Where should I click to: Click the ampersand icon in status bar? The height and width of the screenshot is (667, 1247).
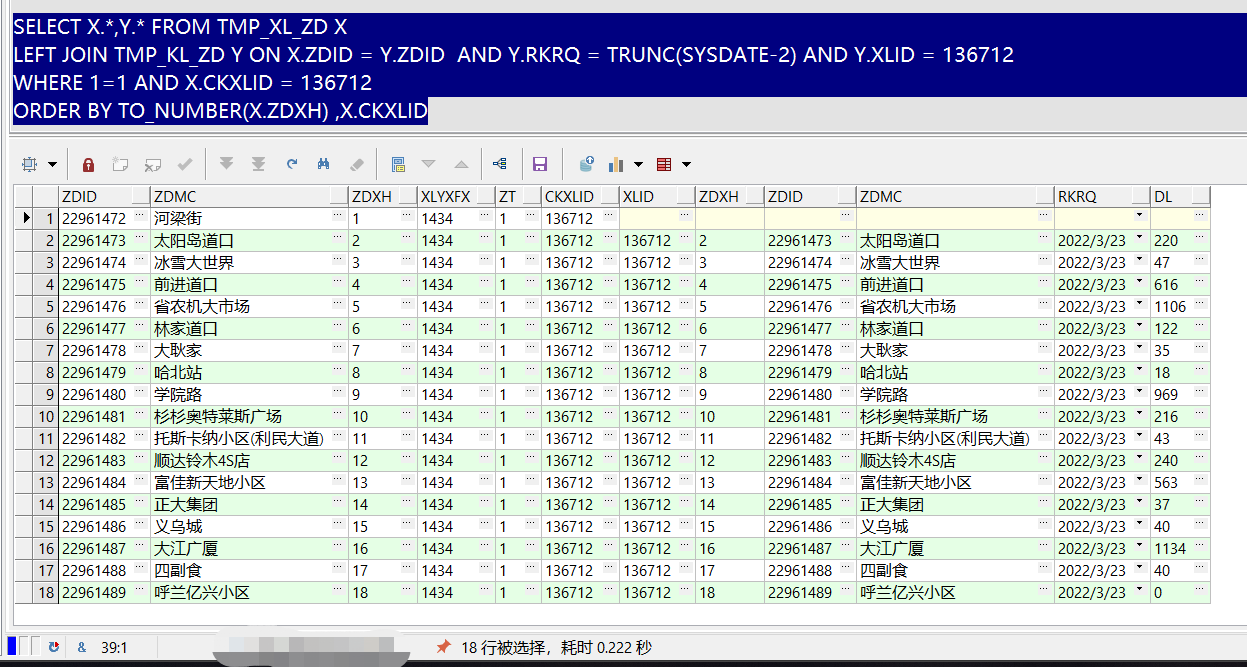point(82,647)
